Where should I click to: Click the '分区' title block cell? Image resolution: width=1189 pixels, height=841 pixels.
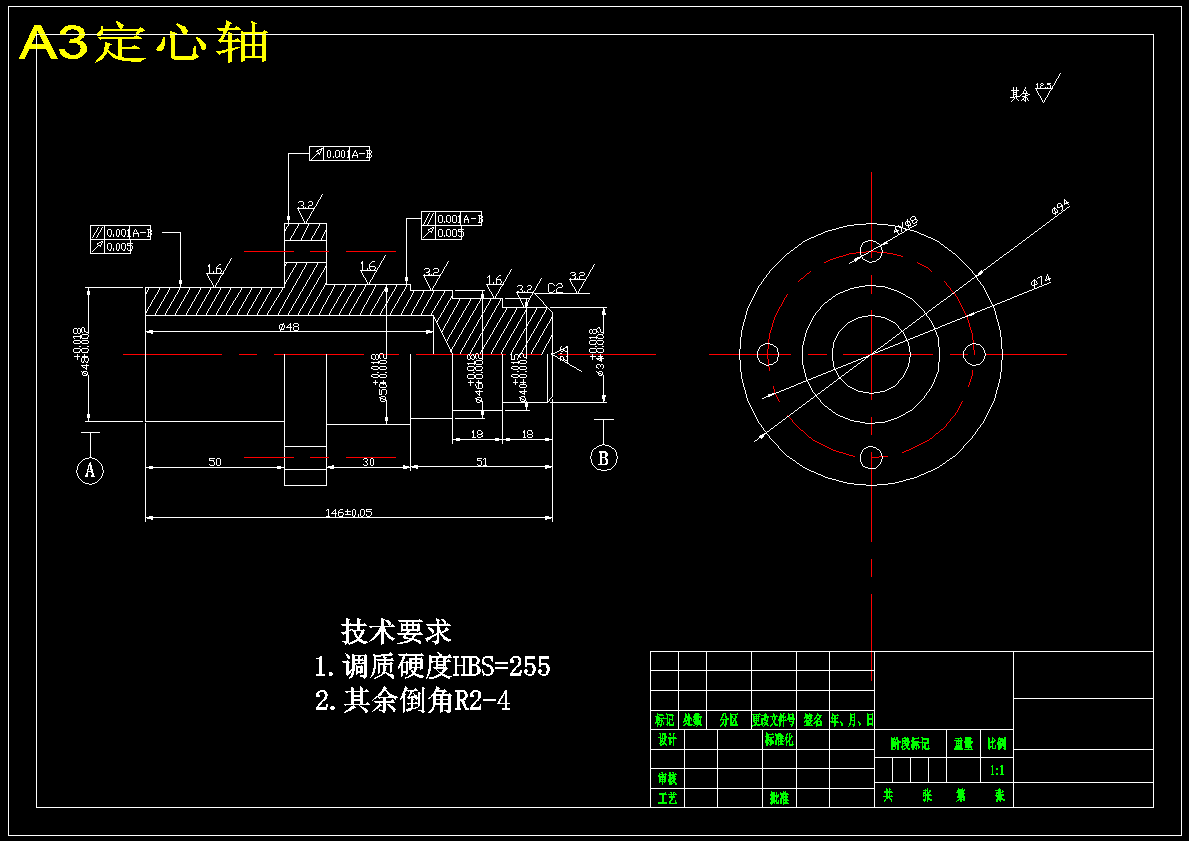[x=729, y=720]
